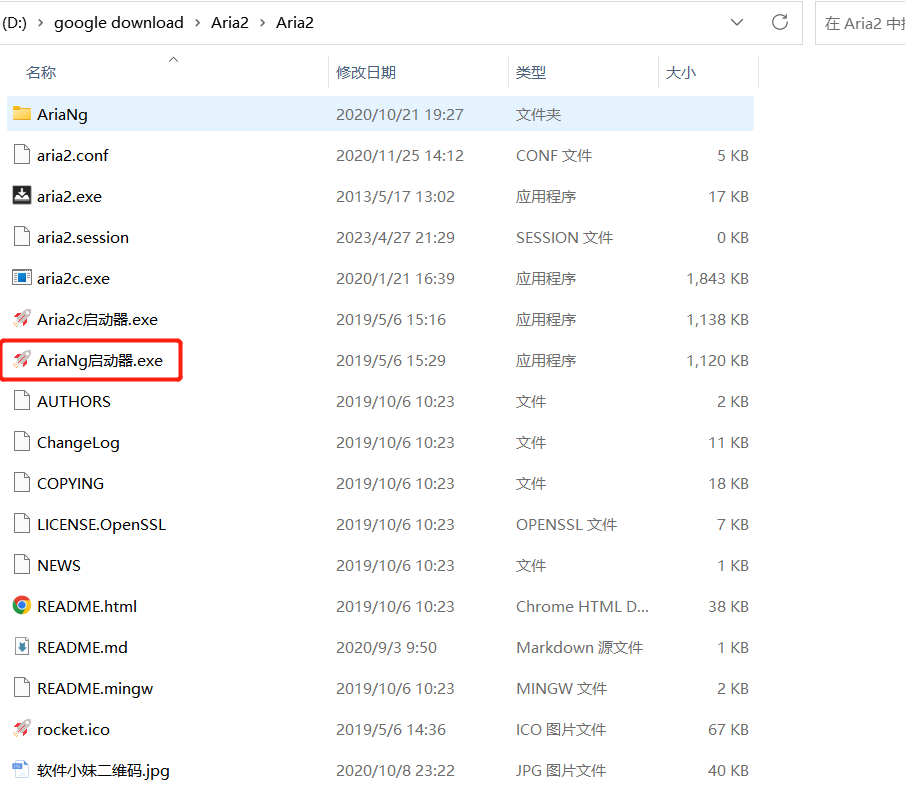Refresh the current folder view
Screen dimensions: 905x800
pos(780,22)
